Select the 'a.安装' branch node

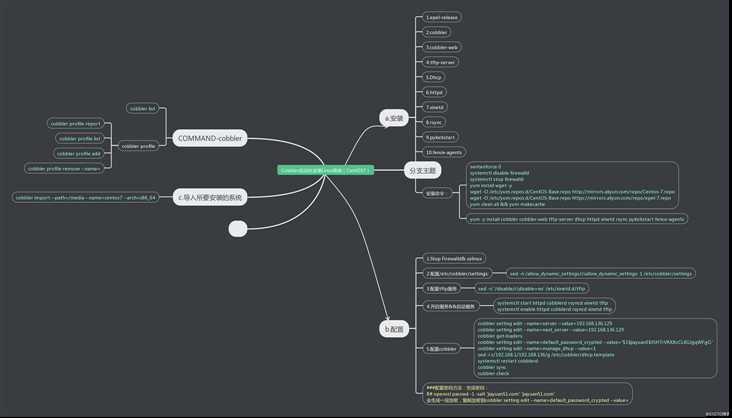coord(394,118)
